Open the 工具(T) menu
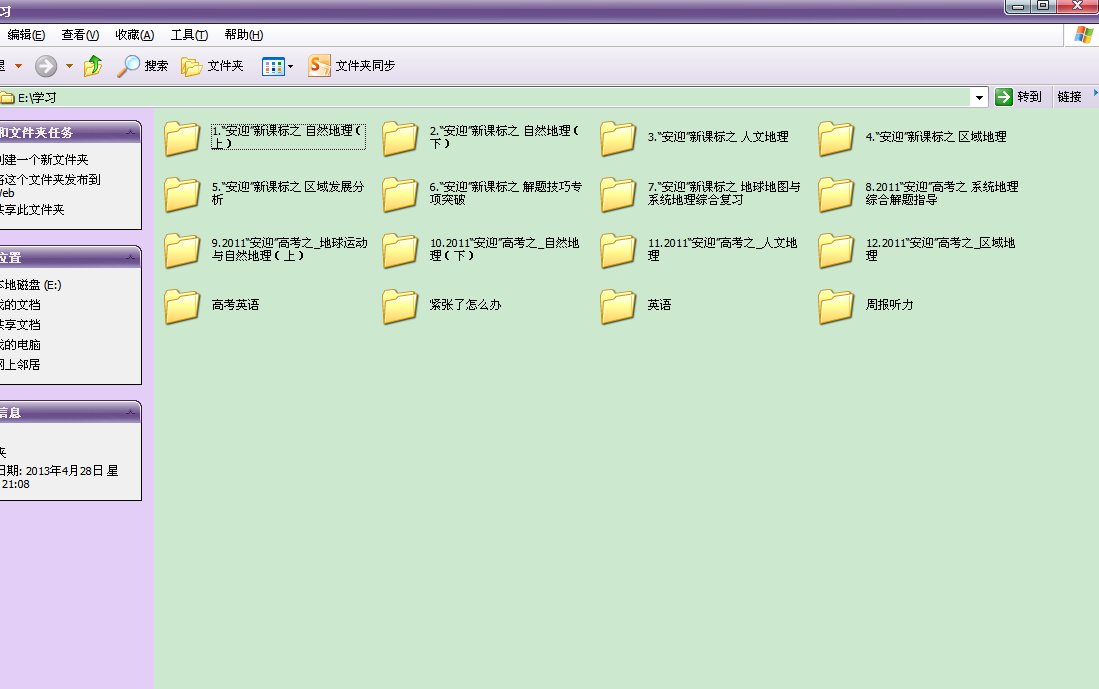This screenshot has width=1099, height=689. pyautogui.click(x=189, y=35)
